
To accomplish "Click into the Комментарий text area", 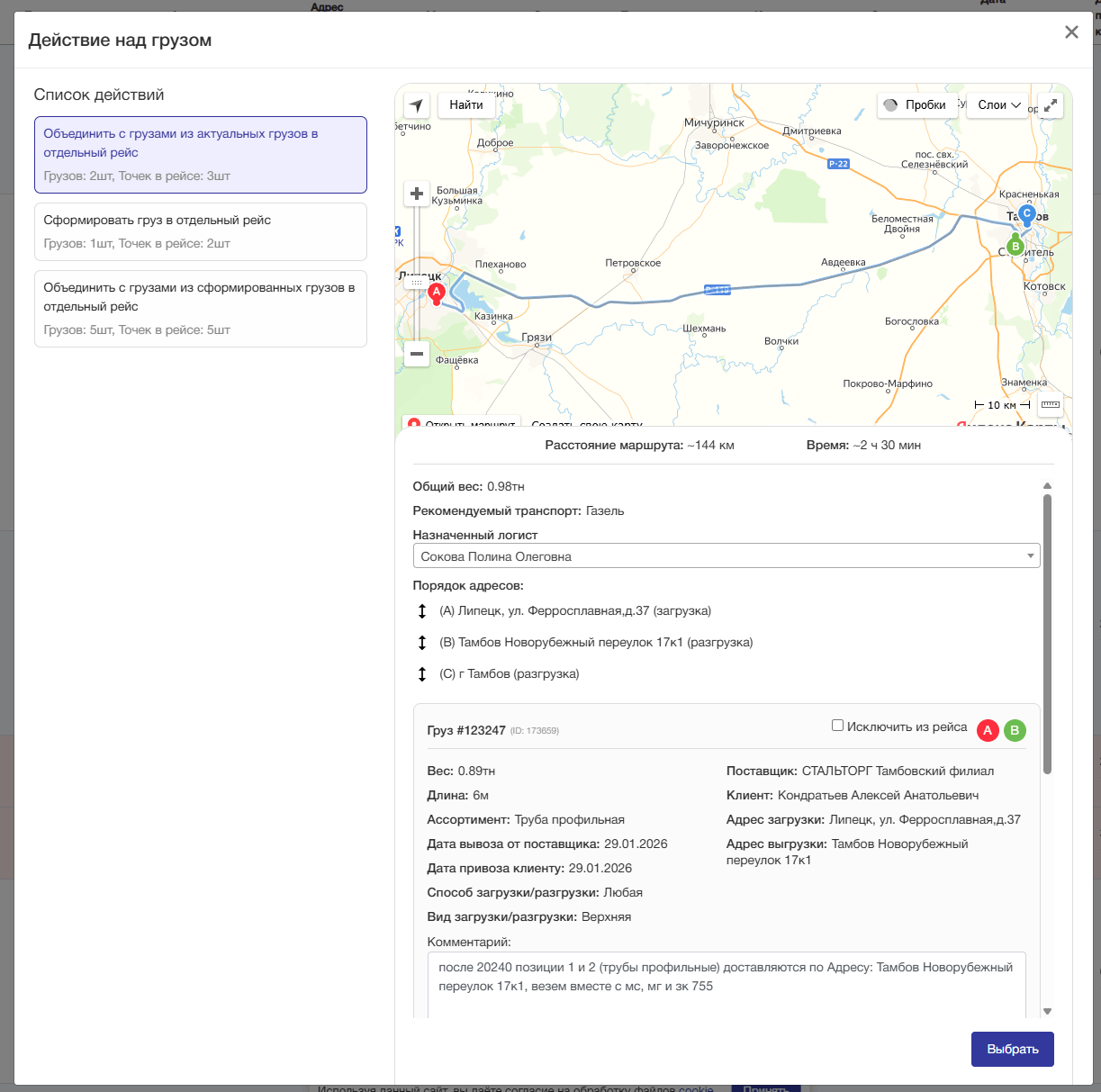I will pos(726,986).
